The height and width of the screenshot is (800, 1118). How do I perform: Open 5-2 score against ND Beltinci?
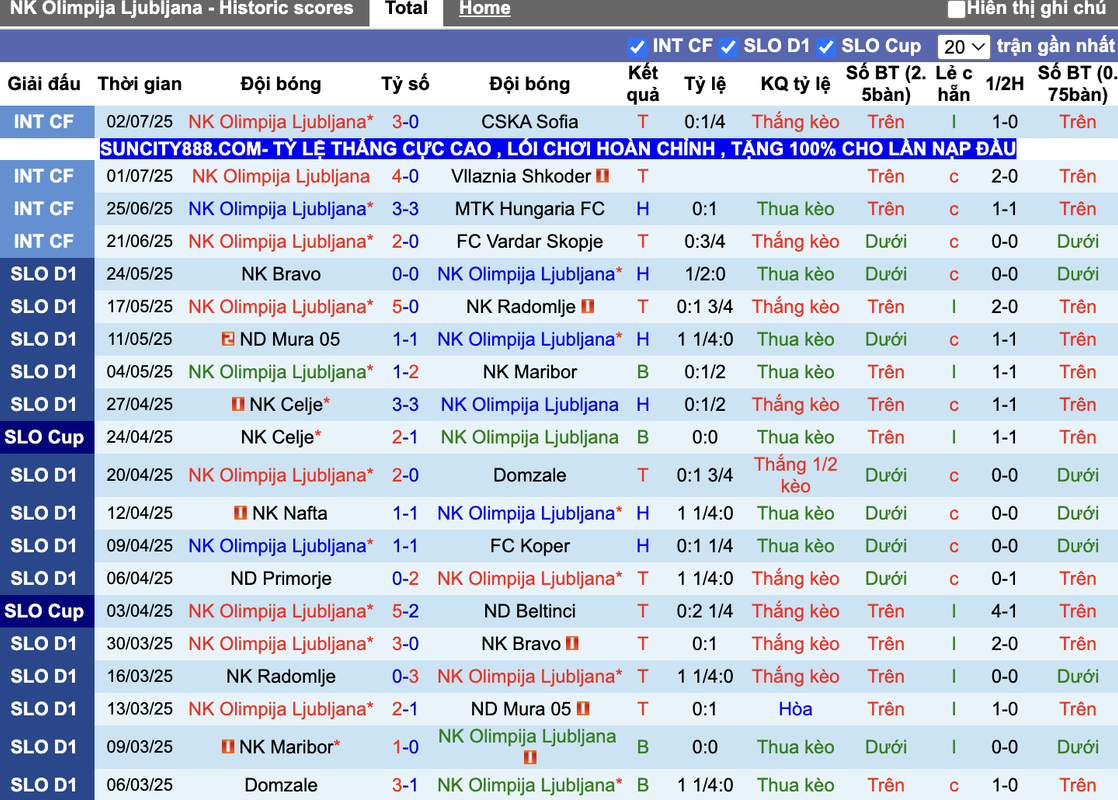[405, 611]
